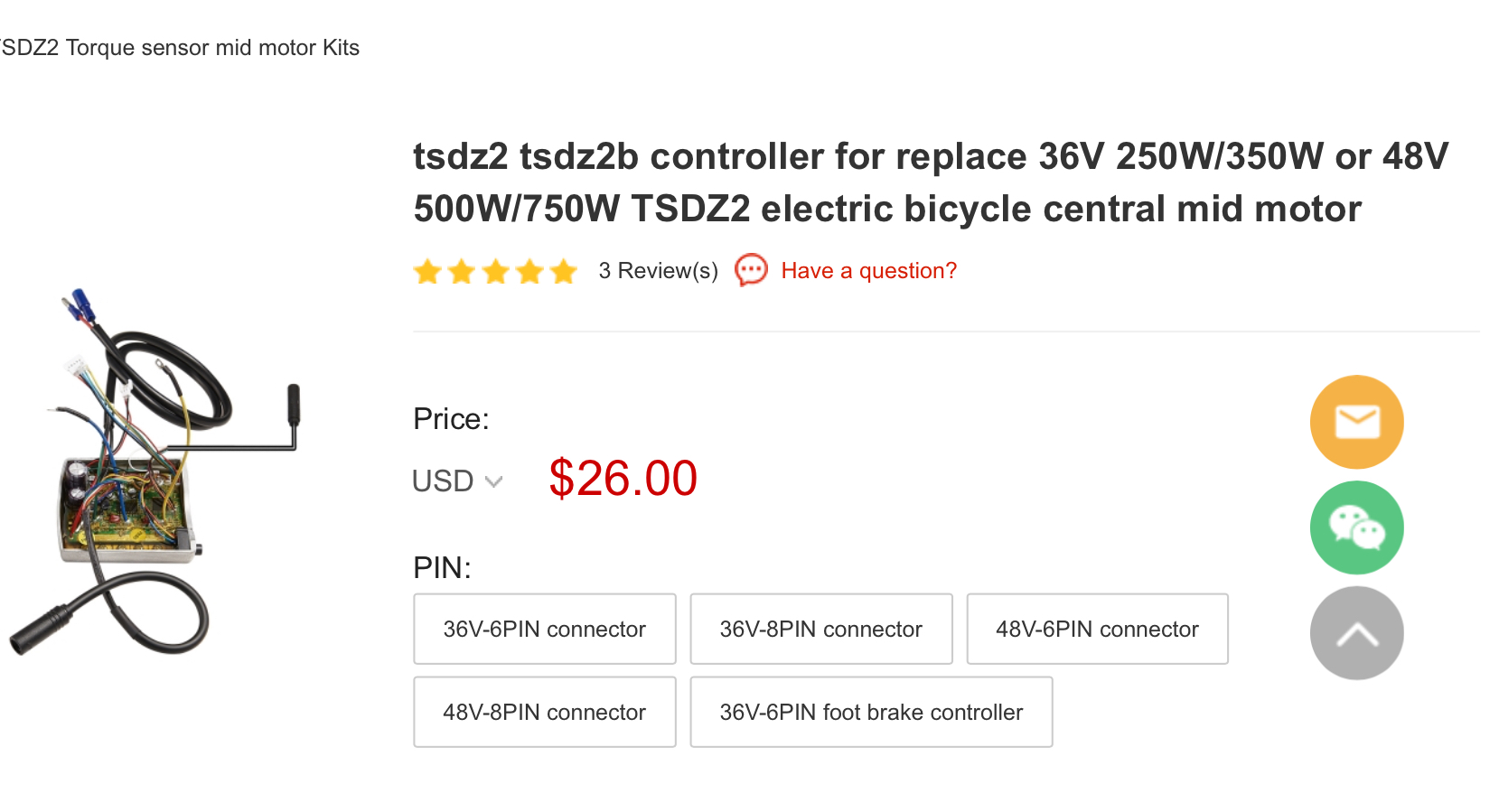Open the USD currency dropdown

click(x=443, y=481)
